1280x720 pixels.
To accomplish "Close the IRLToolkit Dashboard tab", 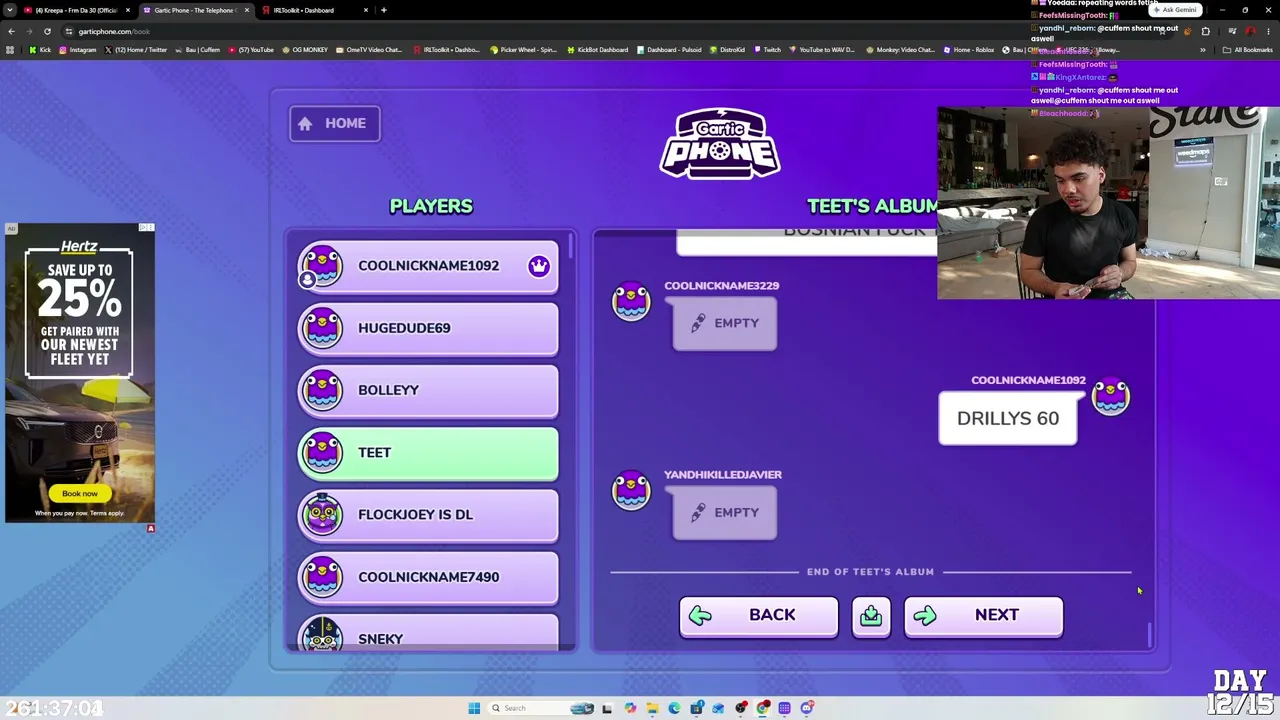I will click(x=366, y=10).
